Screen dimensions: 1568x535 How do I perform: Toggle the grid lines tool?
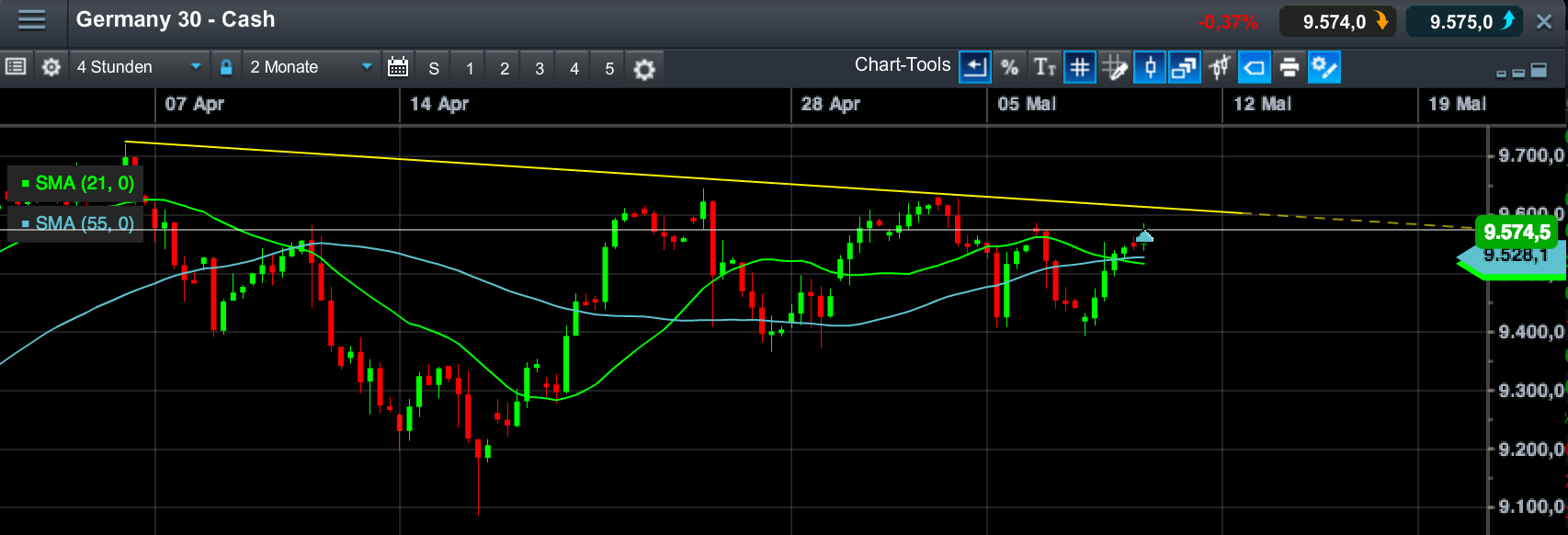(x=1080, y=67)
